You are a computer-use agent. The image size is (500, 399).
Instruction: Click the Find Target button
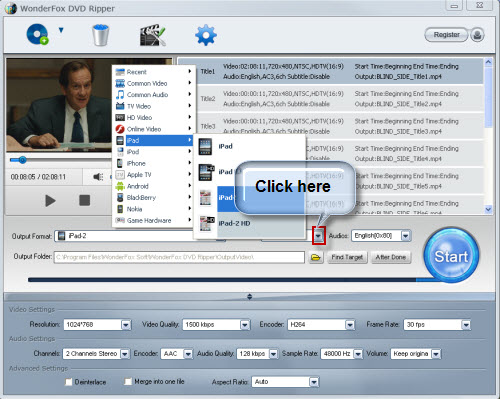347,257
